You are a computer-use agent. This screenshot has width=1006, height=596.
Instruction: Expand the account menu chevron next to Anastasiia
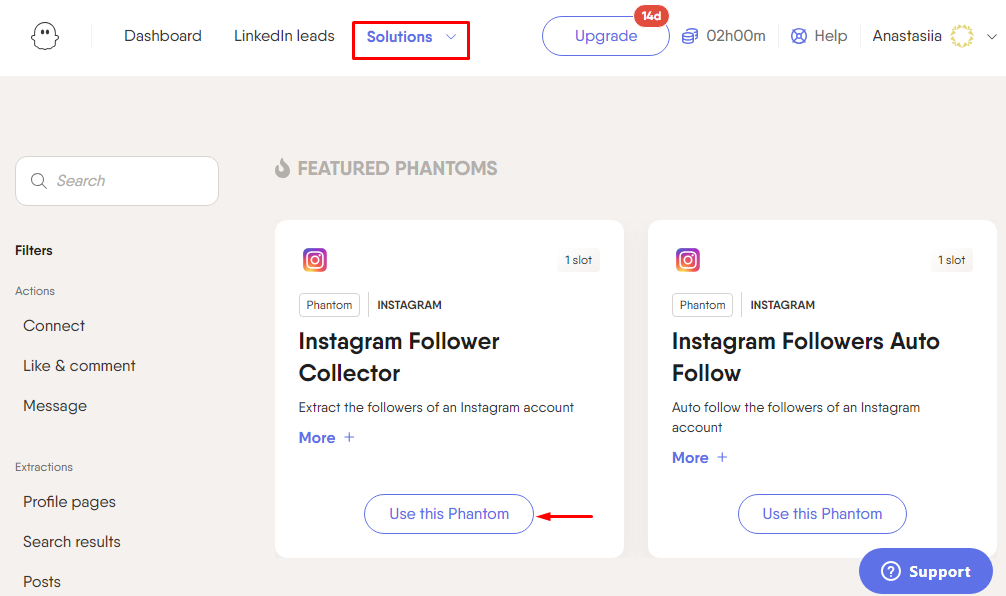991,37
